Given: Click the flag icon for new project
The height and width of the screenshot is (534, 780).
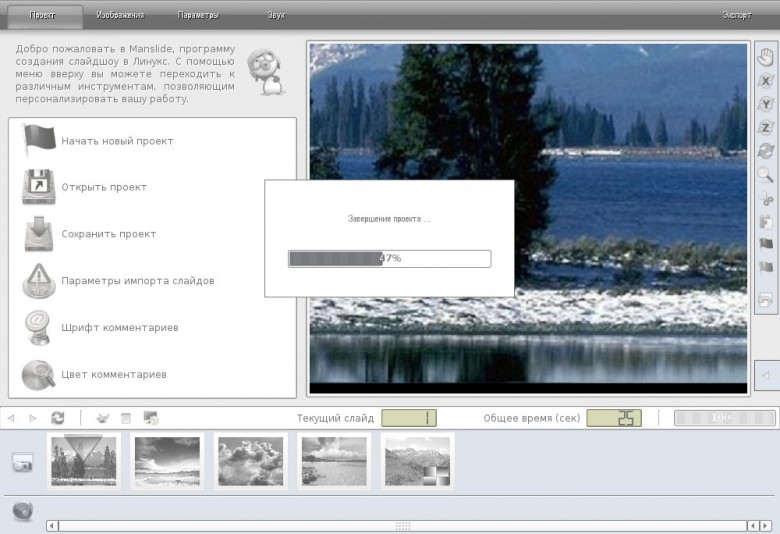Looking at the screenshot, I should 39,140.
